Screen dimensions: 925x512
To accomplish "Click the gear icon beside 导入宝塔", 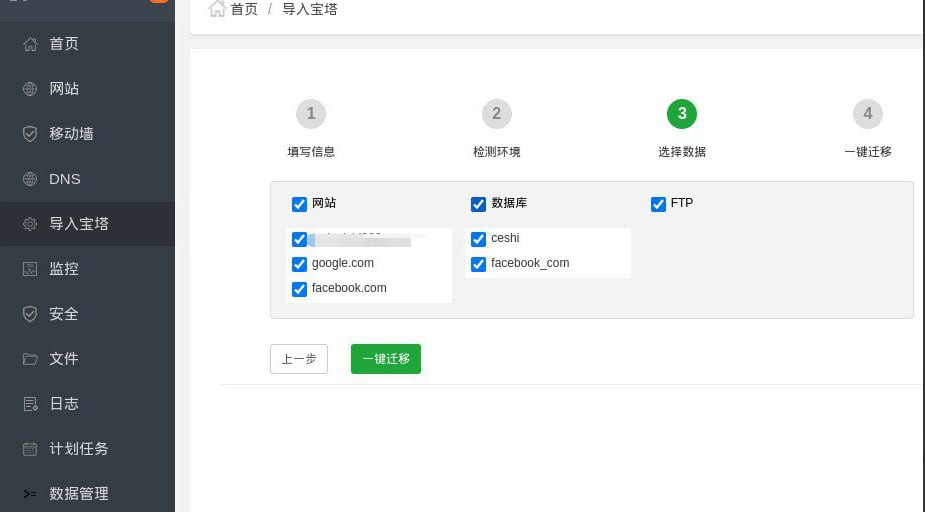I will [x=30, y=224].
